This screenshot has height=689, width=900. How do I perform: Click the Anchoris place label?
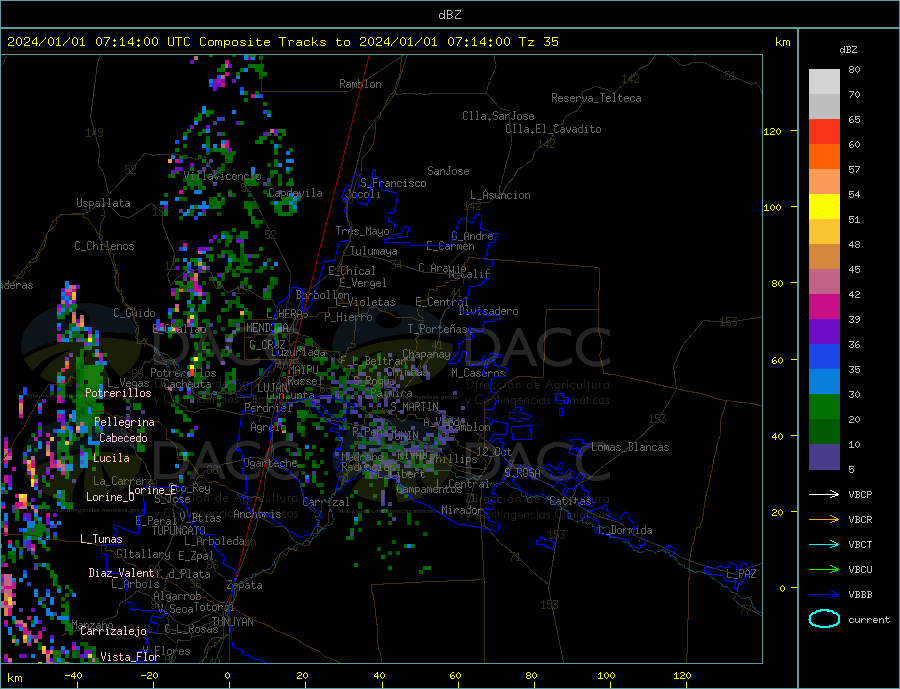click(257, 514)
